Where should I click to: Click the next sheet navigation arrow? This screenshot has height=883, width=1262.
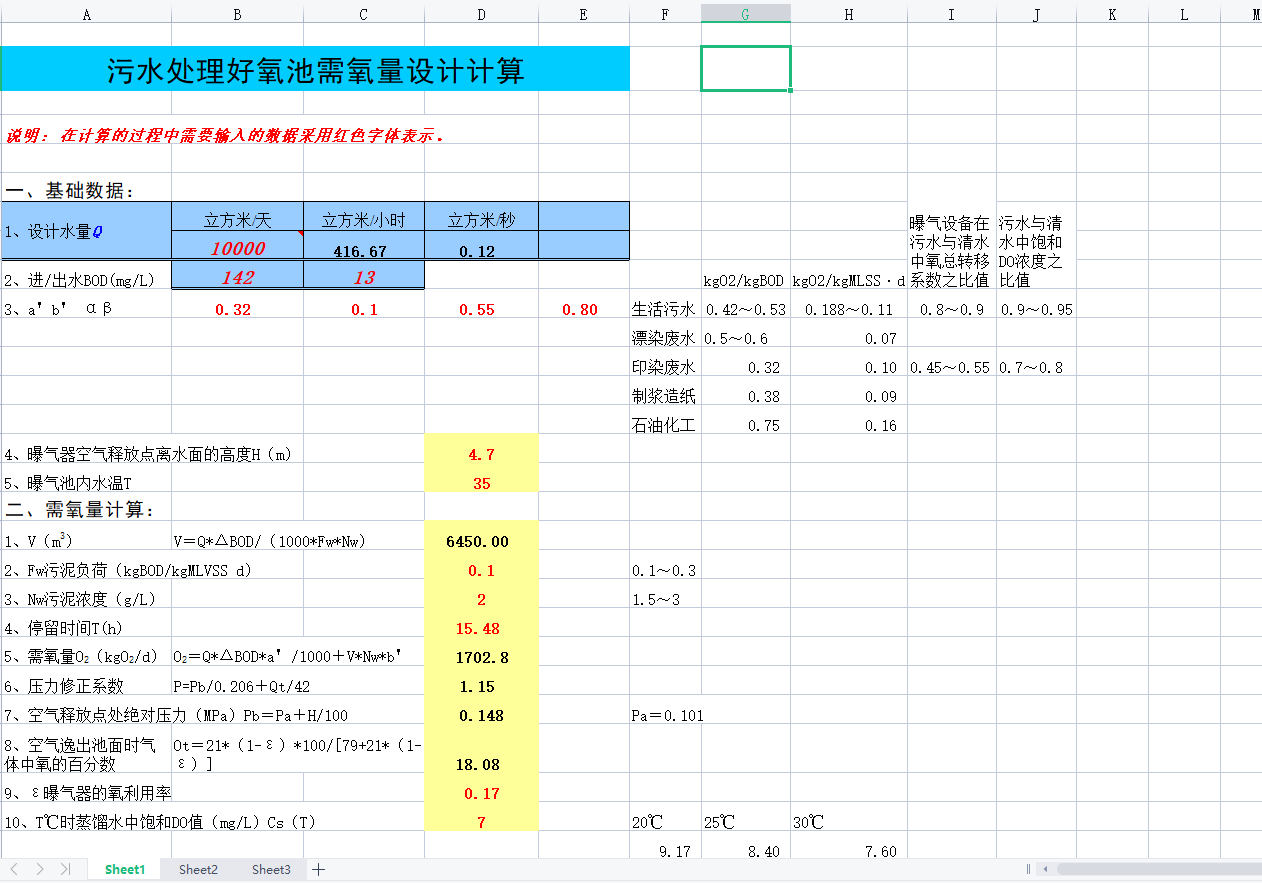coord(39,869)
